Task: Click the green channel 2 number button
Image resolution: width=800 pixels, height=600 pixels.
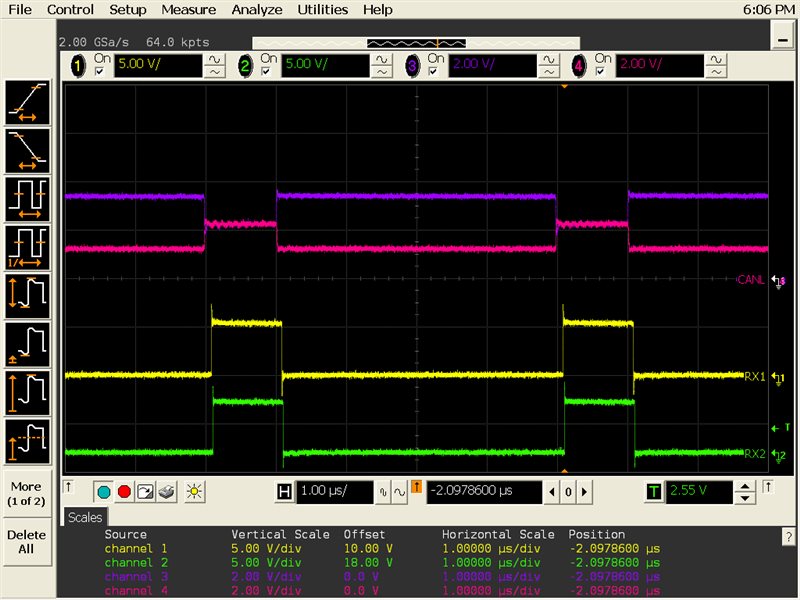Action: (245, 66)
